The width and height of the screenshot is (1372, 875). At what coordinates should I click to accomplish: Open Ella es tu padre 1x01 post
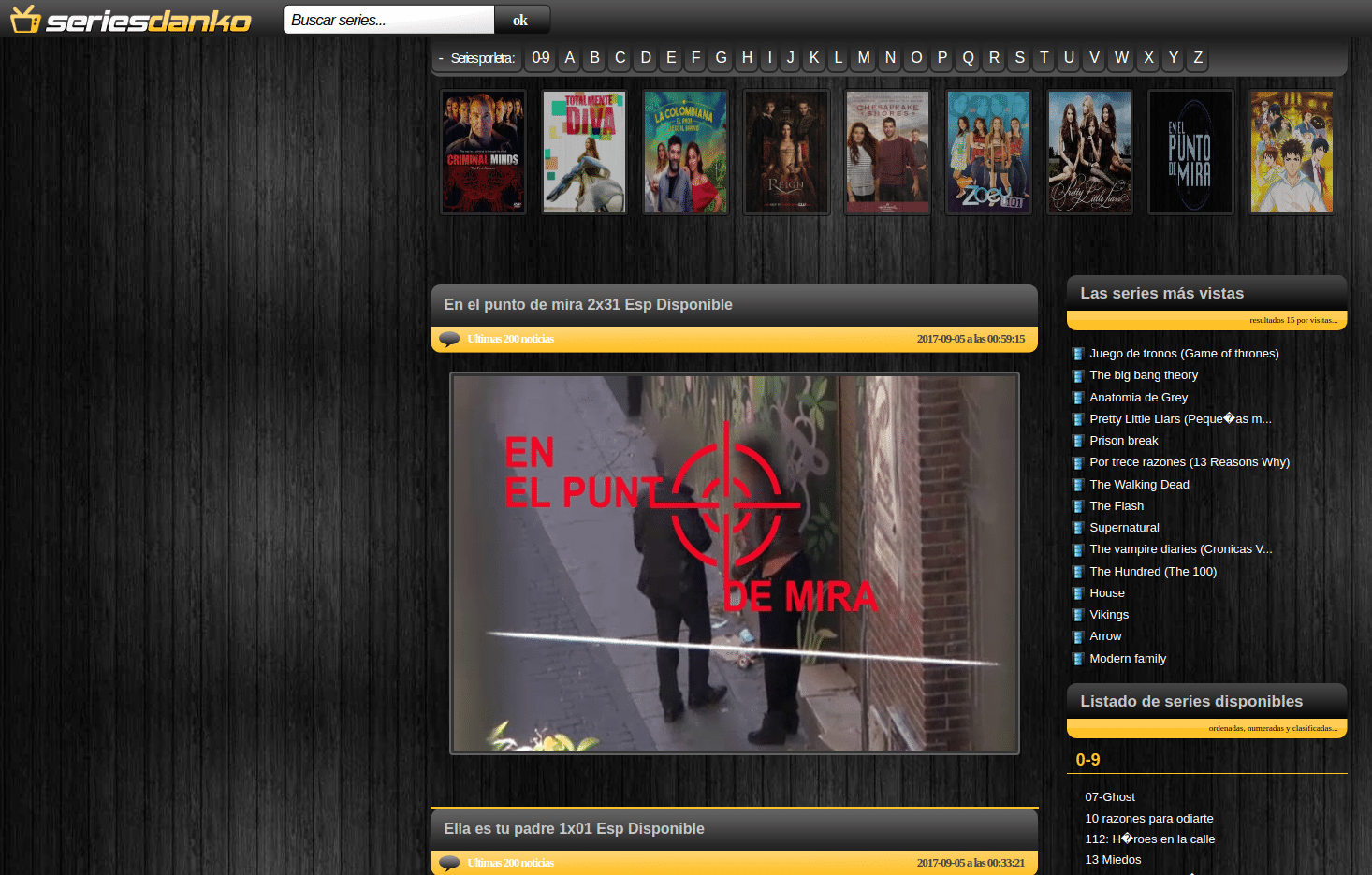coord(574,829)
